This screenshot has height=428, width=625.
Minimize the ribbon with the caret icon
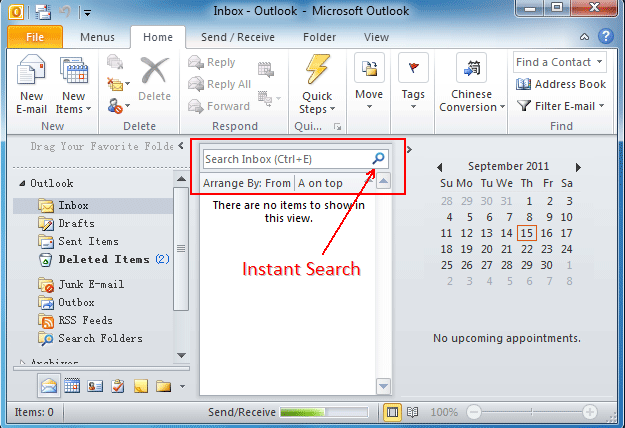584,37
